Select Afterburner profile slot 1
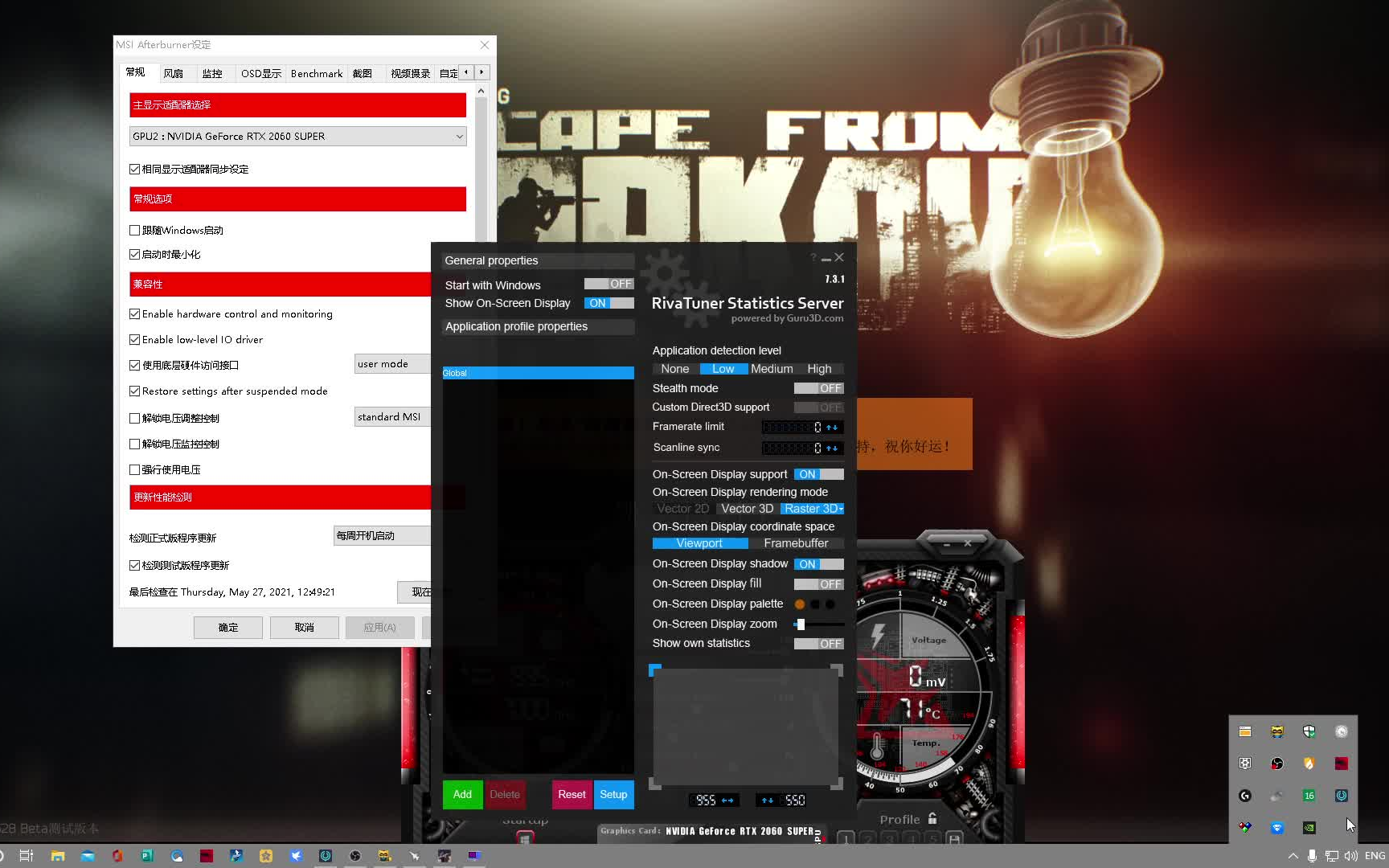 (x=846, y=838)
